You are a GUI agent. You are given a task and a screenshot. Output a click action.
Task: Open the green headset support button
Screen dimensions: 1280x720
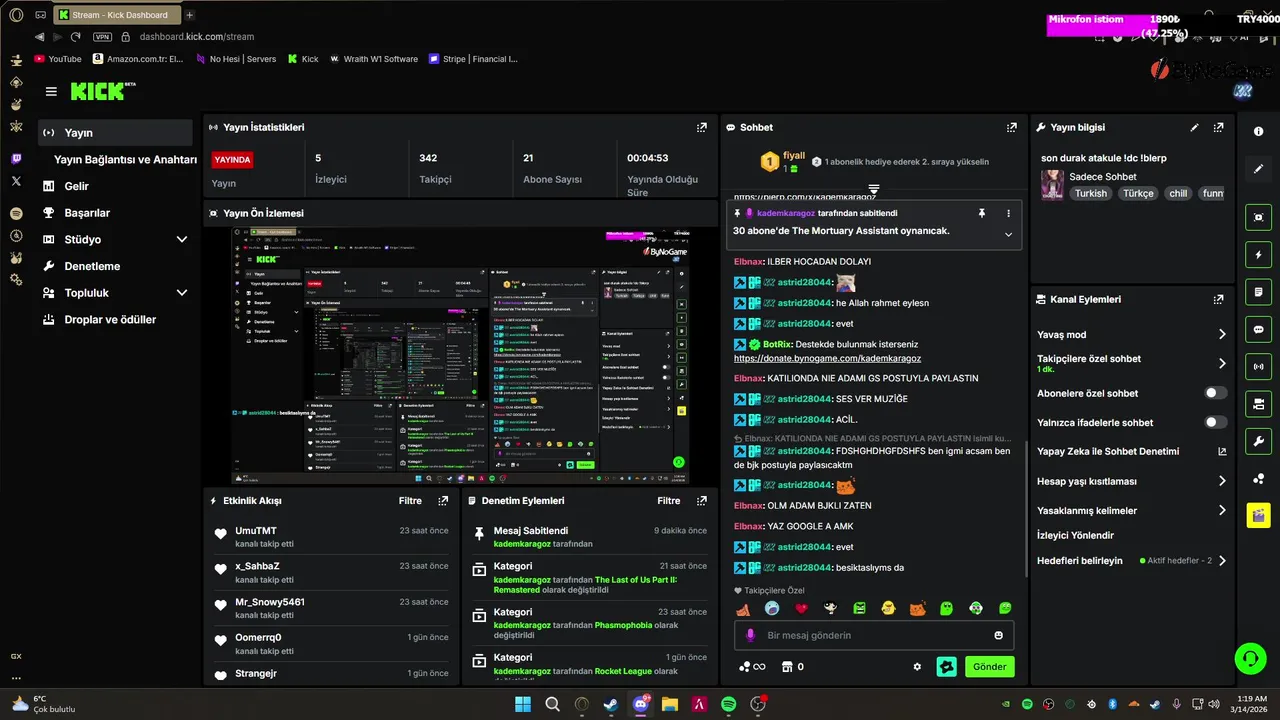[1250, 658]
